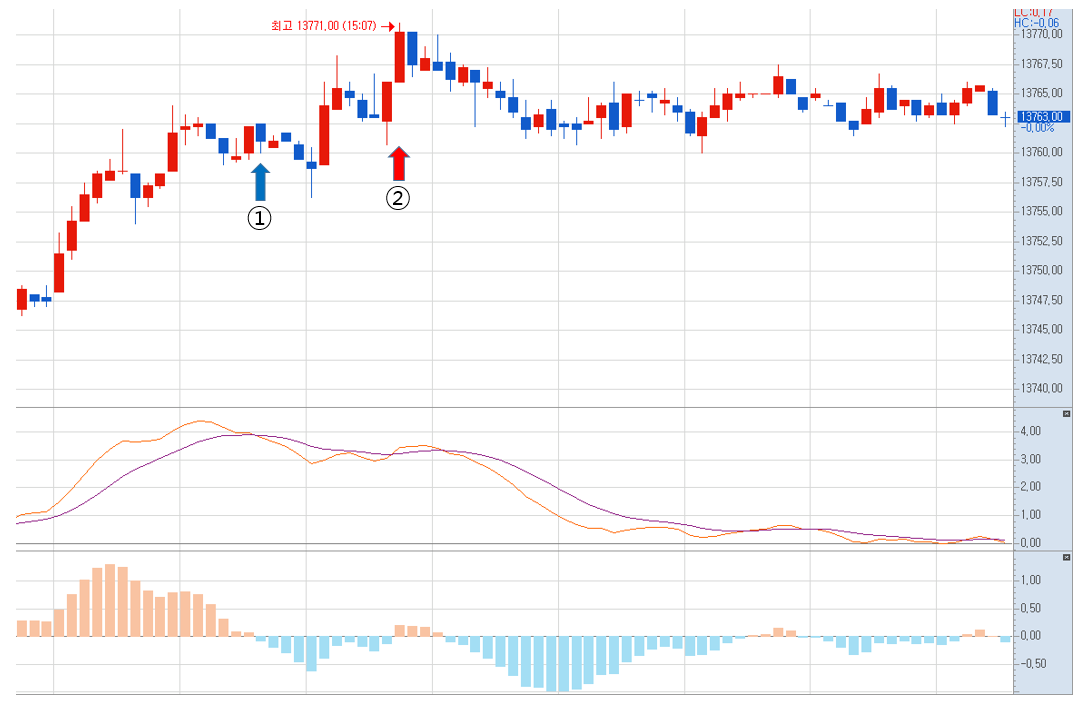
Task: Click the 13767.50 price axis label
Action: click(1041, 64)
